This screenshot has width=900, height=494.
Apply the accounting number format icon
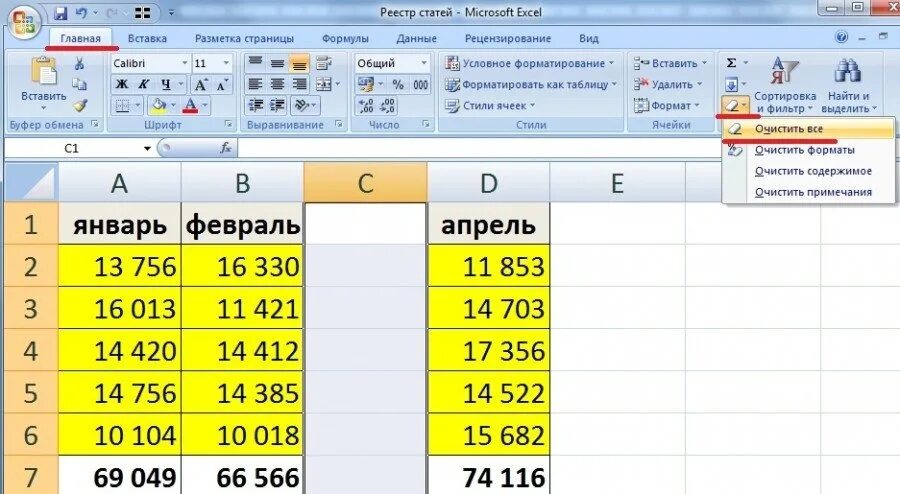[366, 85]
